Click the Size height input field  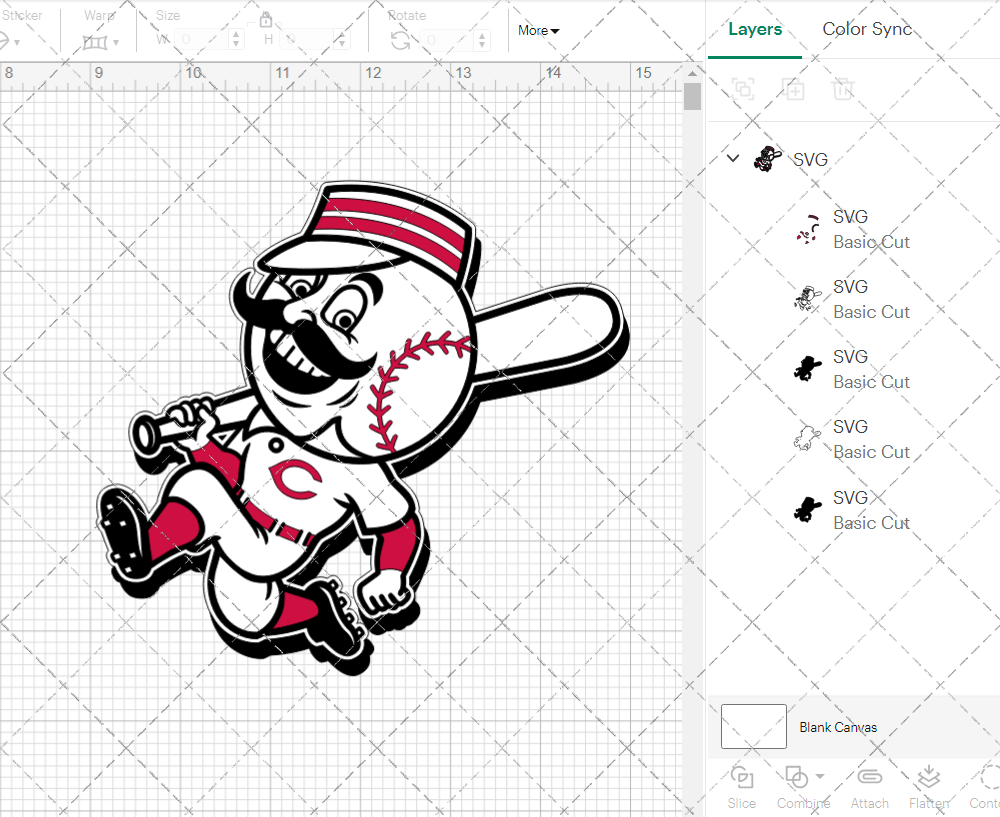[307, 40]
